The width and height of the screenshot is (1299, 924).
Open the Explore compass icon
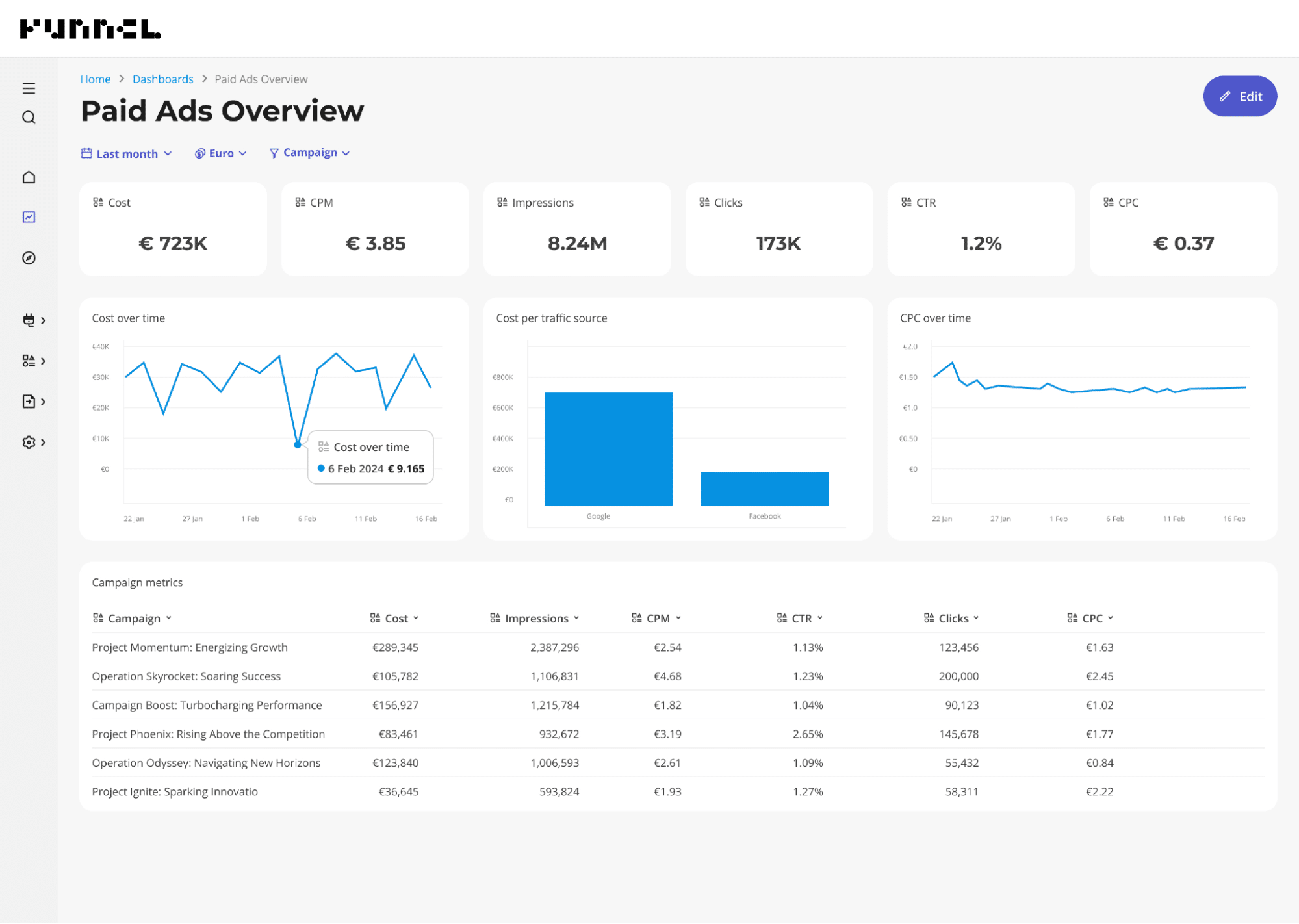pyautogui.click(x=29, y=257)
